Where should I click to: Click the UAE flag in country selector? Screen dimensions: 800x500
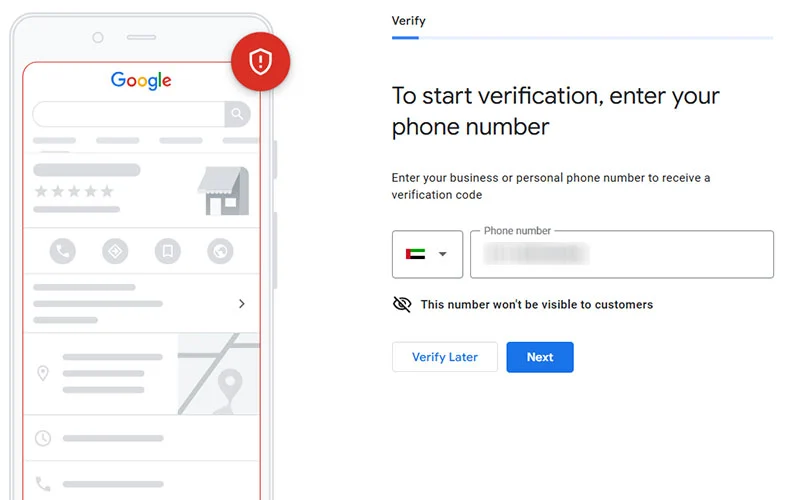[415, 254]
